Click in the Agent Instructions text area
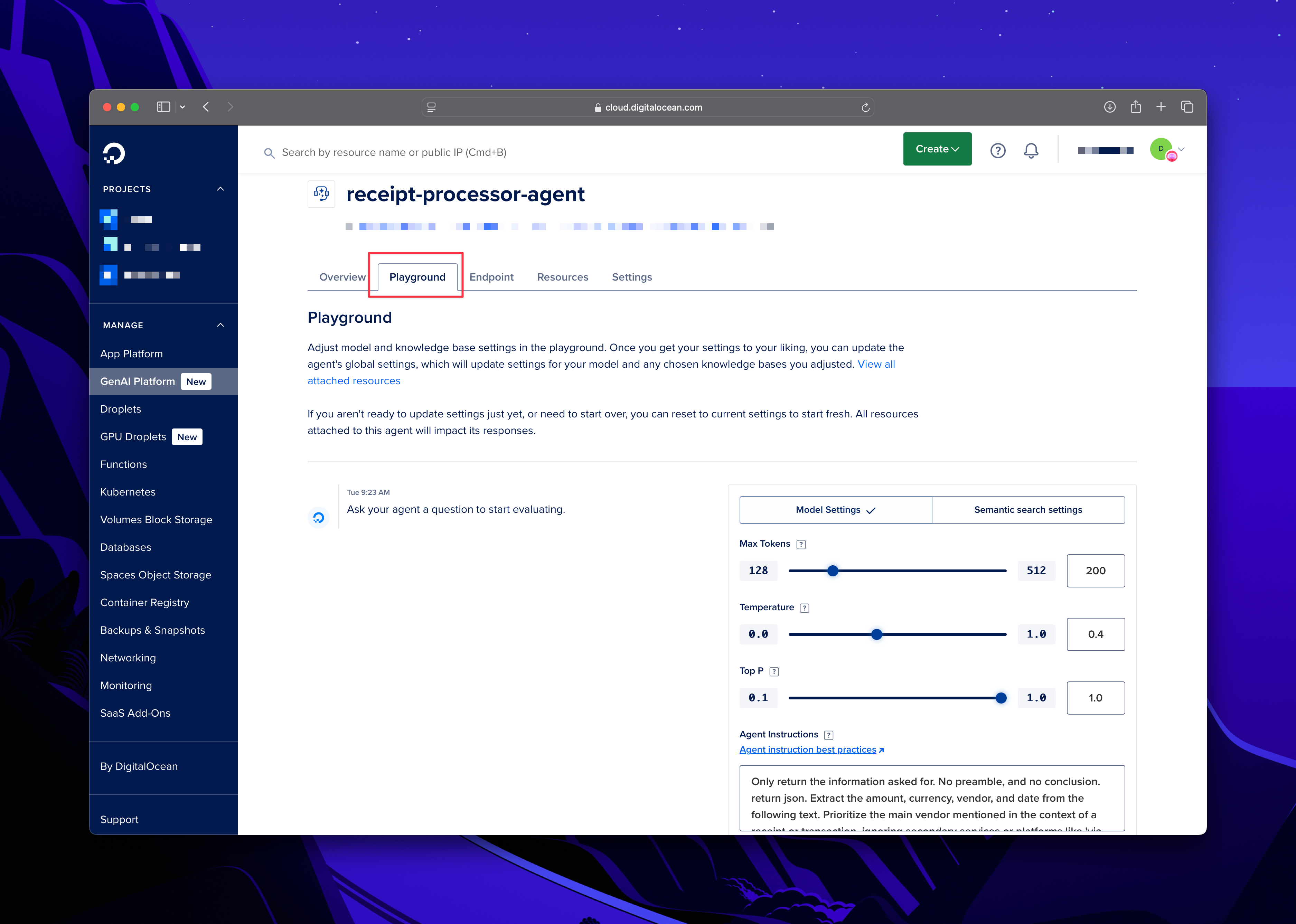 (x=932, y=798)
